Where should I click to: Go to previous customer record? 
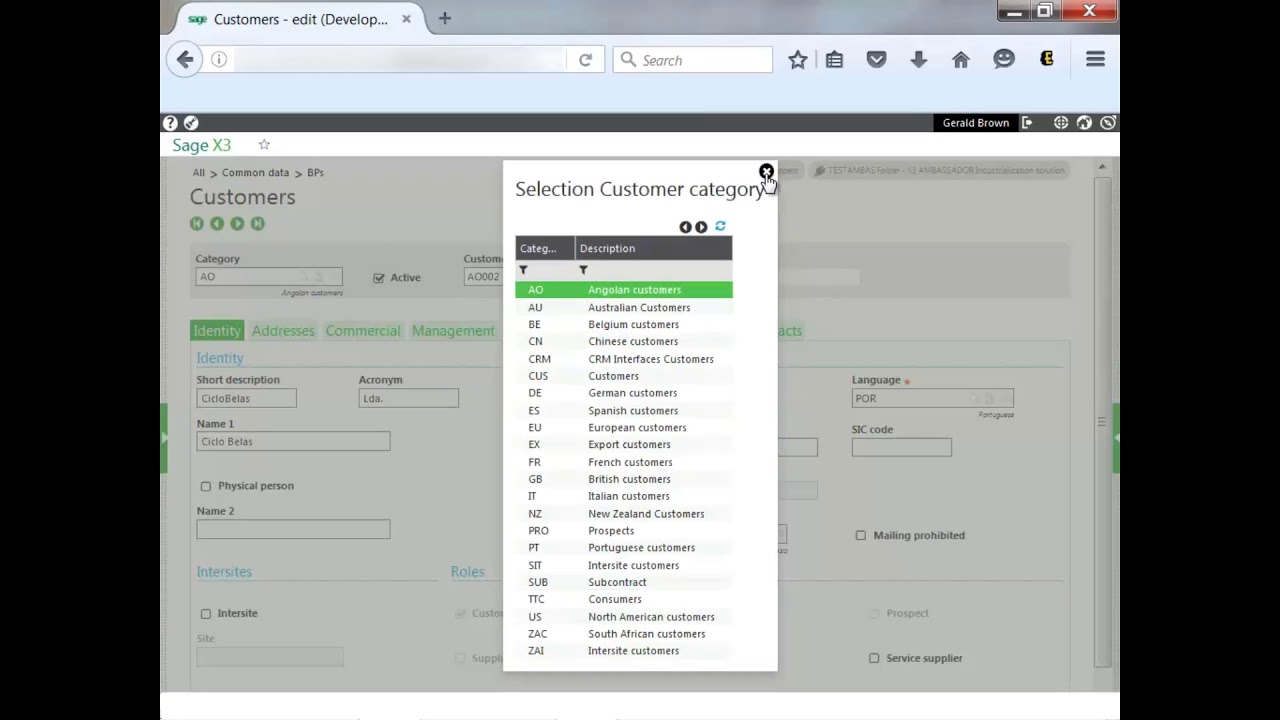point(216,223)
